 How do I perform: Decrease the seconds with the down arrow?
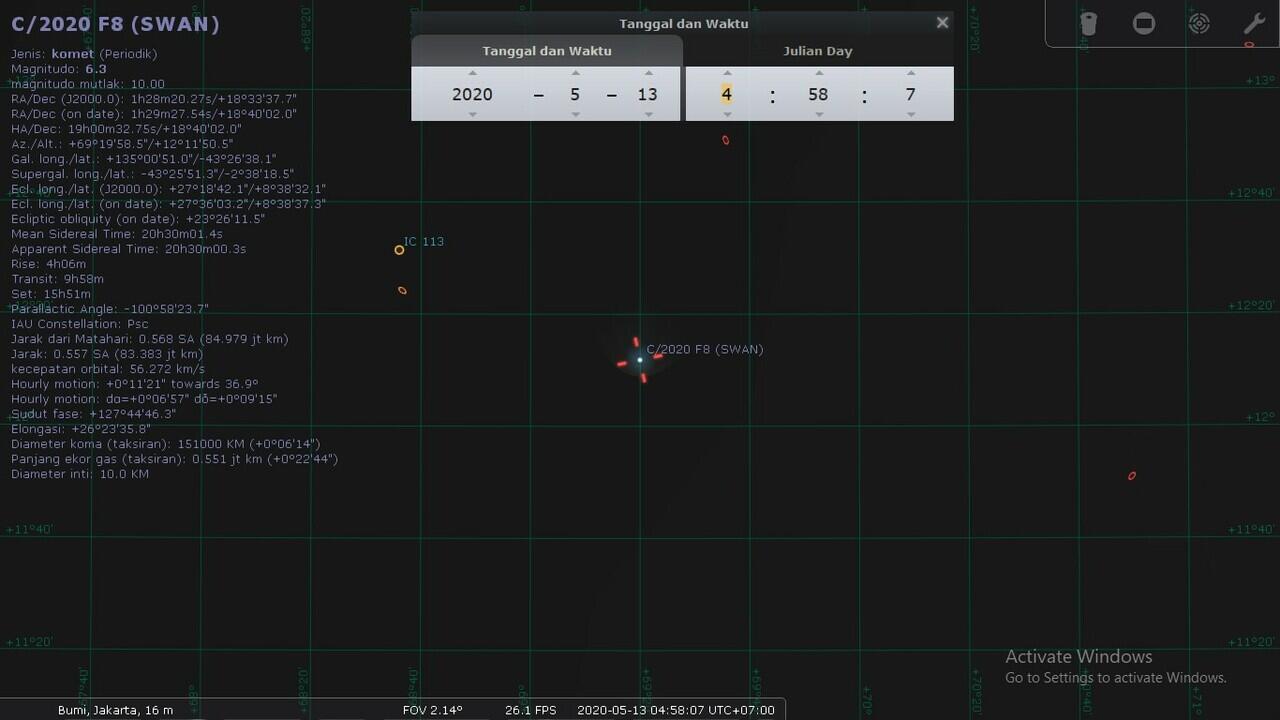coord(910,114)
